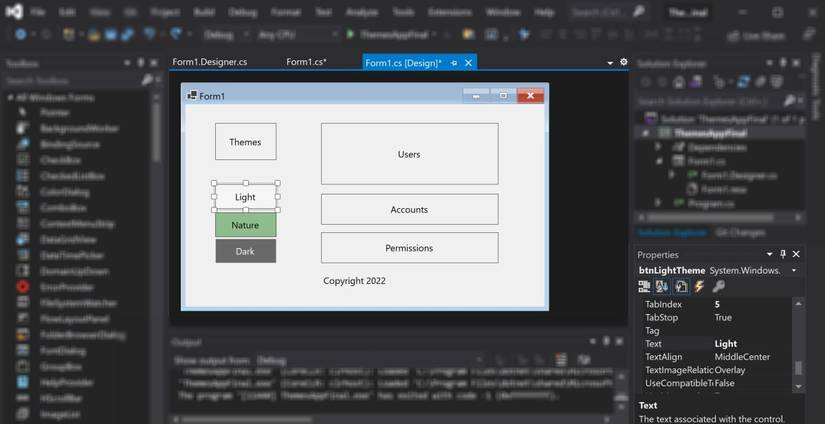Show Events with the lightning bolt icon
The width and height of the screenshot is (825, 424).
tap(699, 286)
